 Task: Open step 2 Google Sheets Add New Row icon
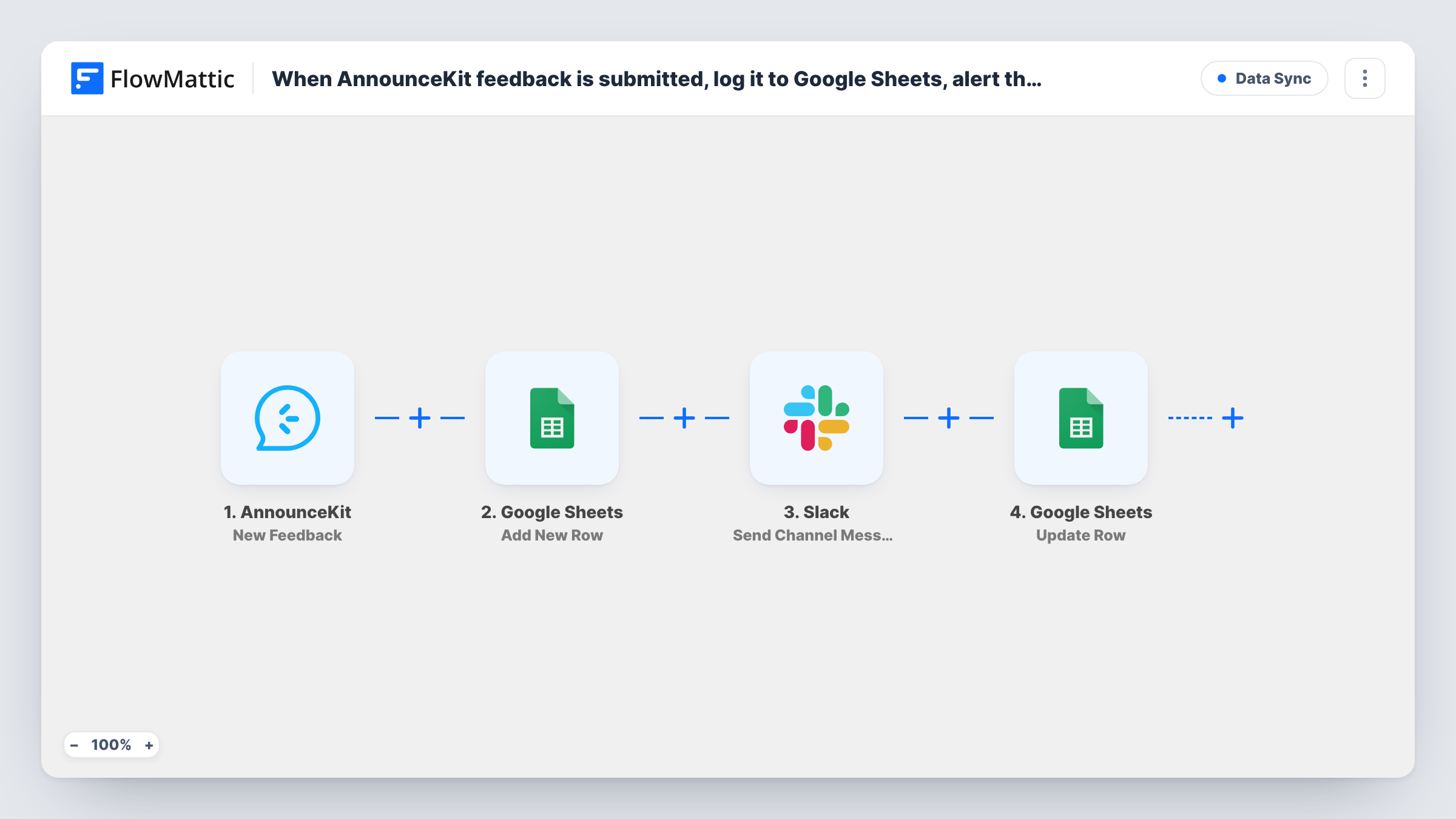coord(552,418)
